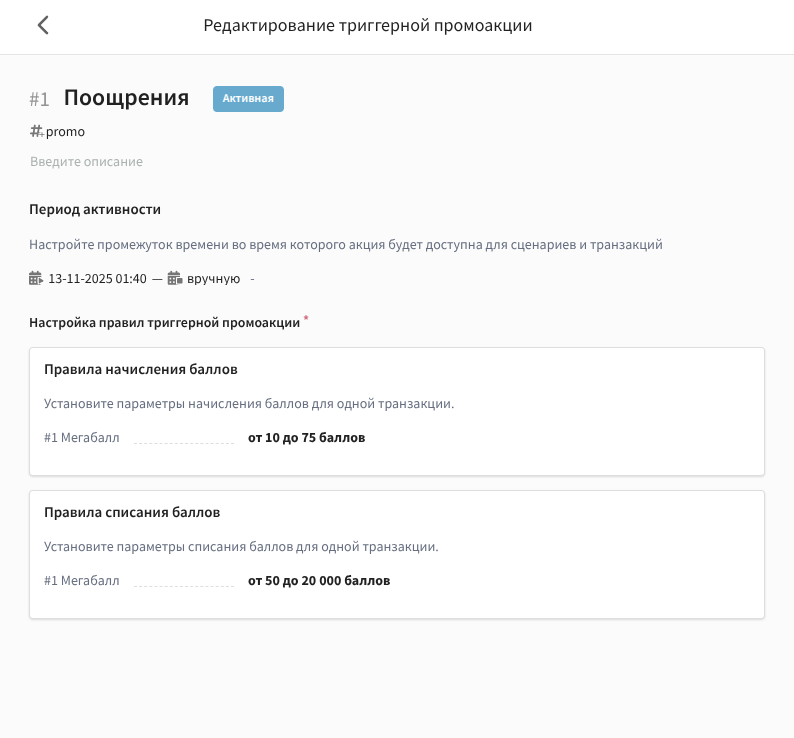Screen dimensions: 794x738
Task: Click the start date calendar icon
Action: (x=36, y=279)
